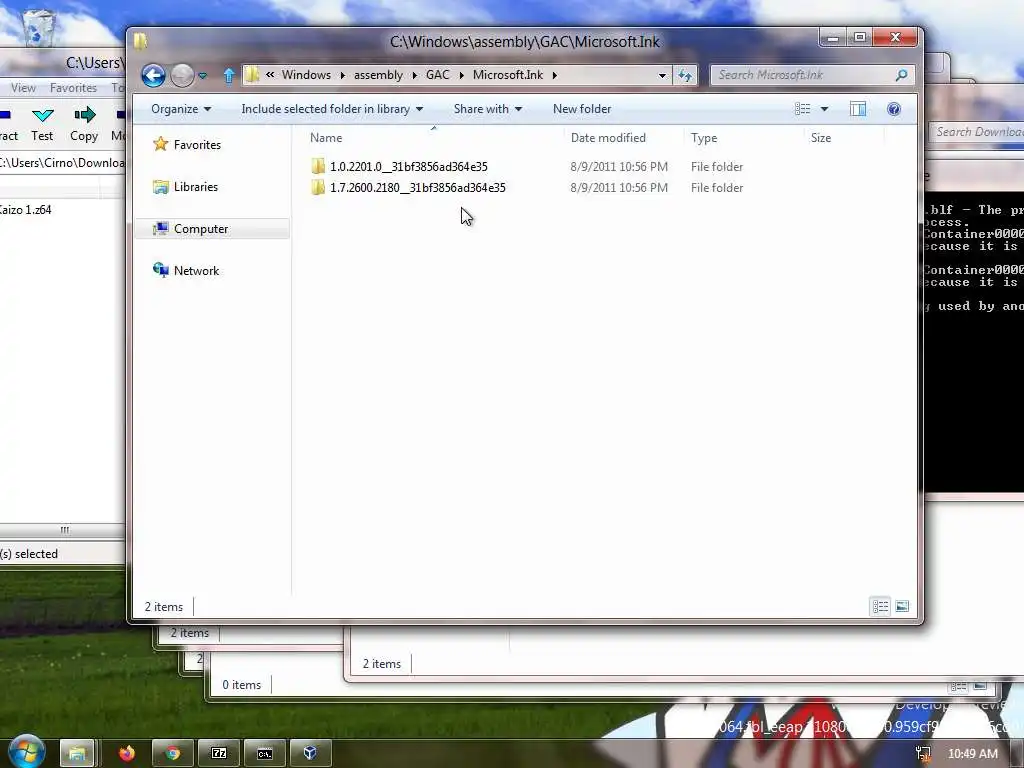1024x768 pixels.
Task: Click folder icon of 1.0.2201.0 row
Action: coord(318,167)
